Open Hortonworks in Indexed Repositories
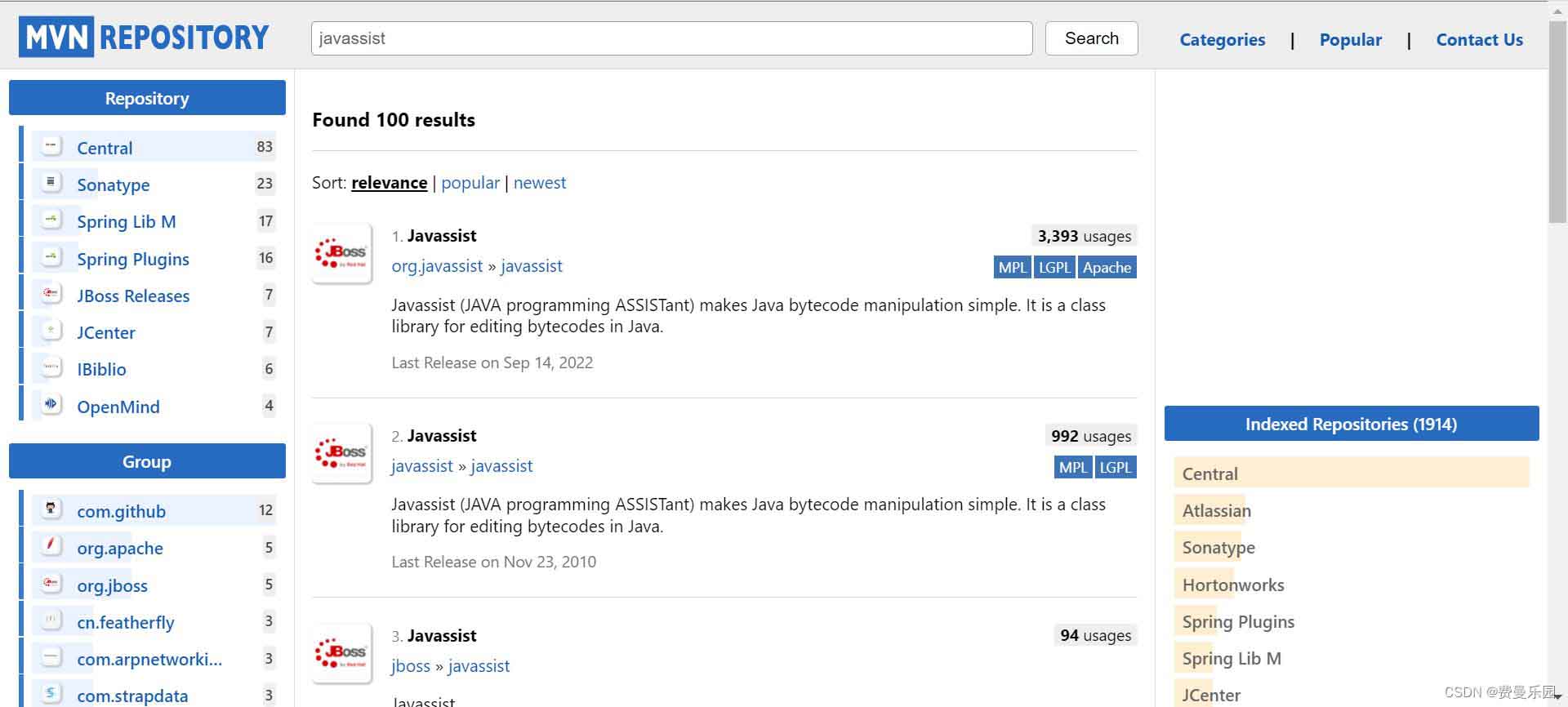The height and width of the screenshot is (707, 1568). (x=1233, y=585)
